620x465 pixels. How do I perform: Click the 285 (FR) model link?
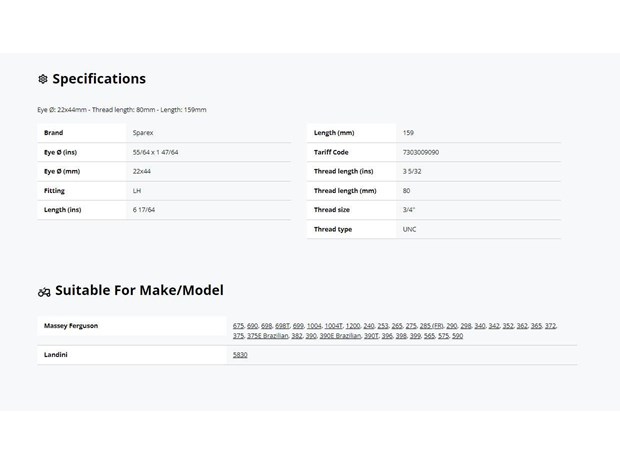(431, 326)
